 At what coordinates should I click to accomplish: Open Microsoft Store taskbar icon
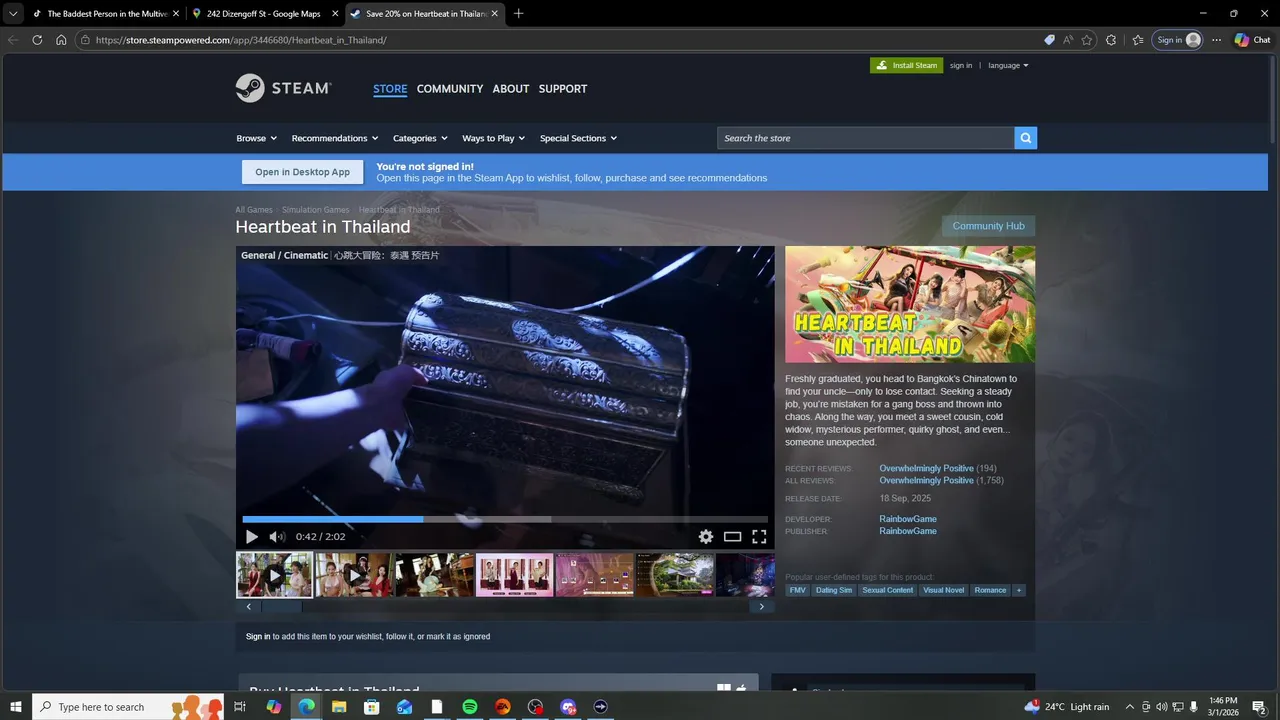tap(372, 707)
